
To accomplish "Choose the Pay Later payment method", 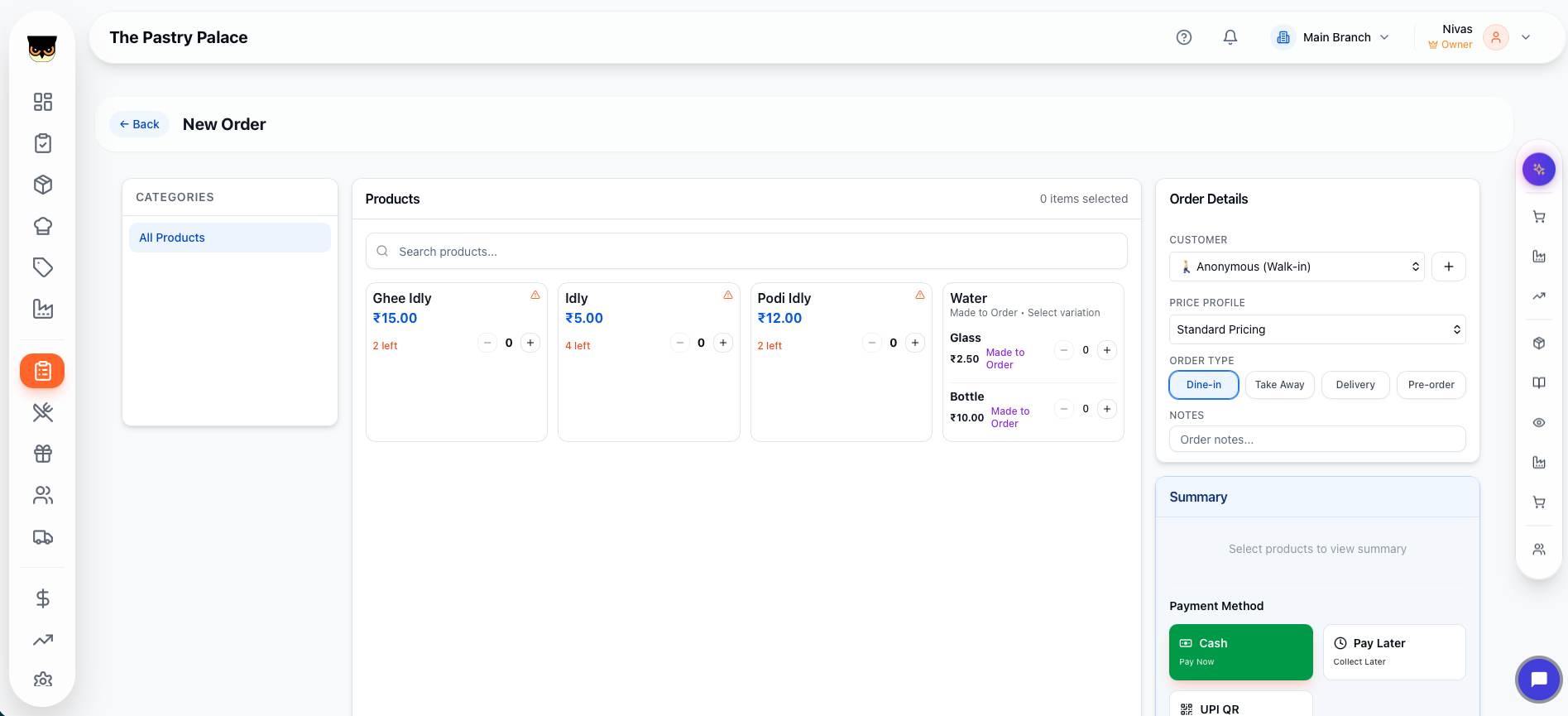I will point(1393,652).
